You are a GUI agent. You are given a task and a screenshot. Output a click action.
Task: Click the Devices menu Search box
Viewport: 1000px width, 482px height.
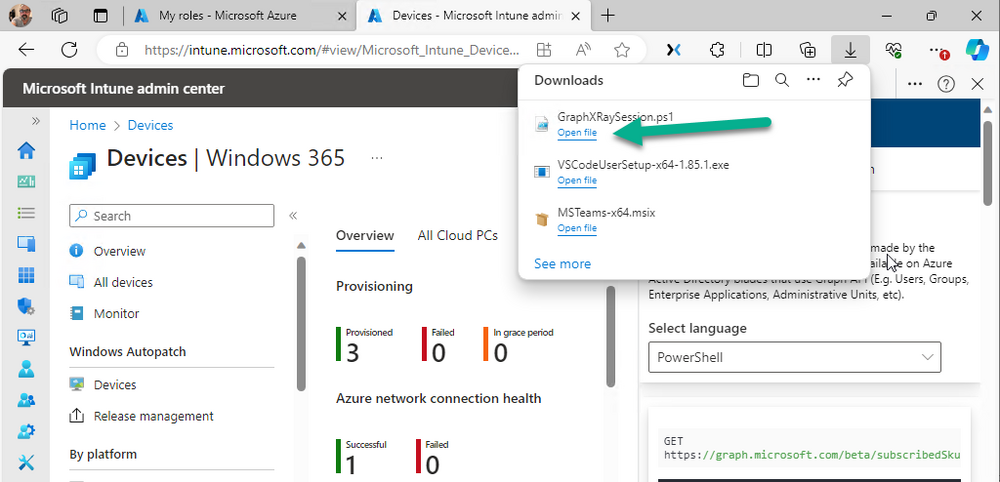pos(172,215)
